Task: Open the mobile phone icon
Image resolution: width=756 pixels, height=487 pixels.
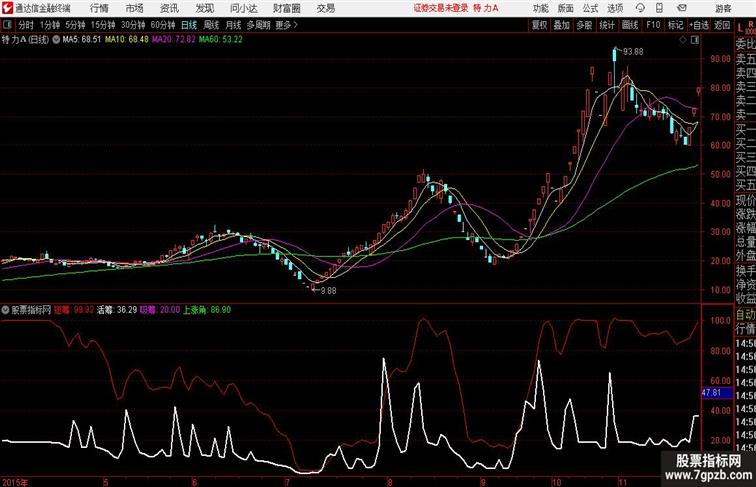Action: coord(660,8)
